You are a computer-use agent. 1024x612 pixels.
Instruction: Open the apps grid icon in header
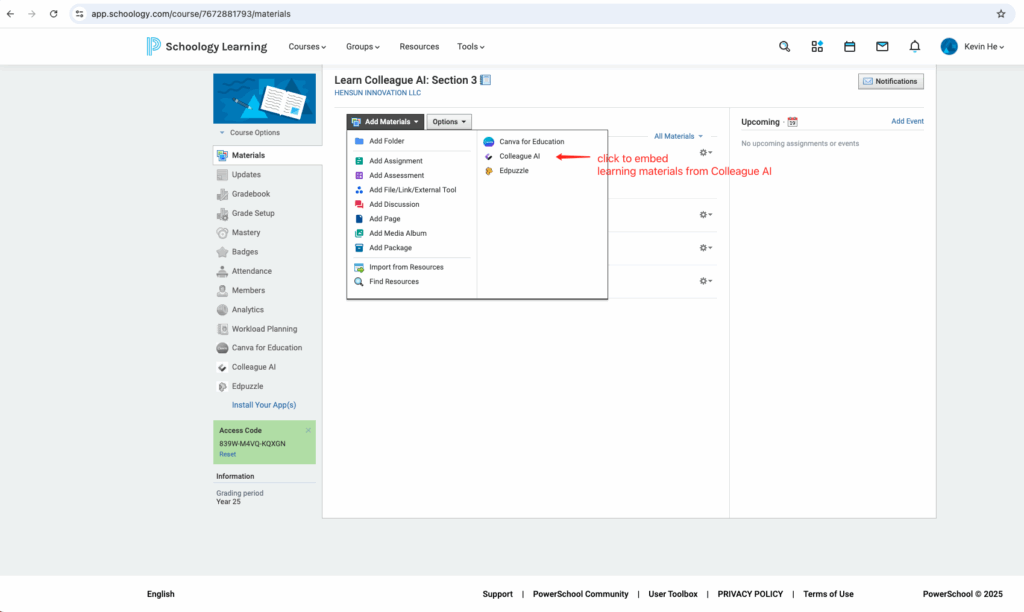click(x=817, y=46)
